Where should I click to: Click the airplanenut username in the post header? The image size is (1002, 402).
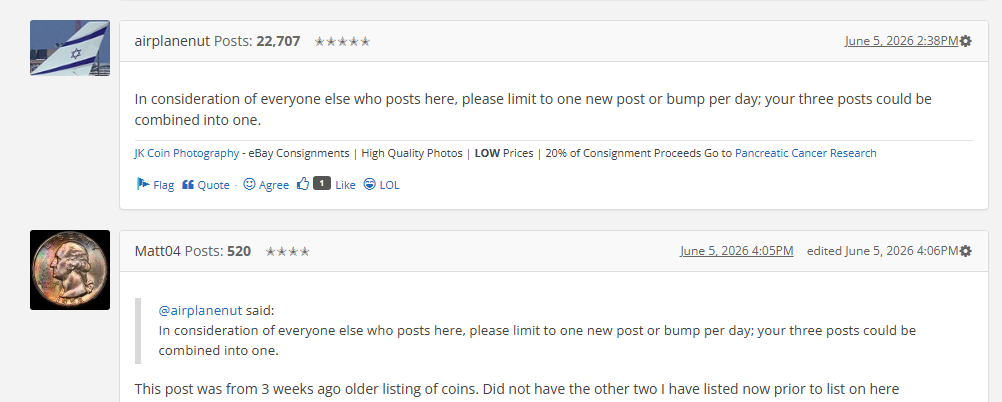point(173,41)
